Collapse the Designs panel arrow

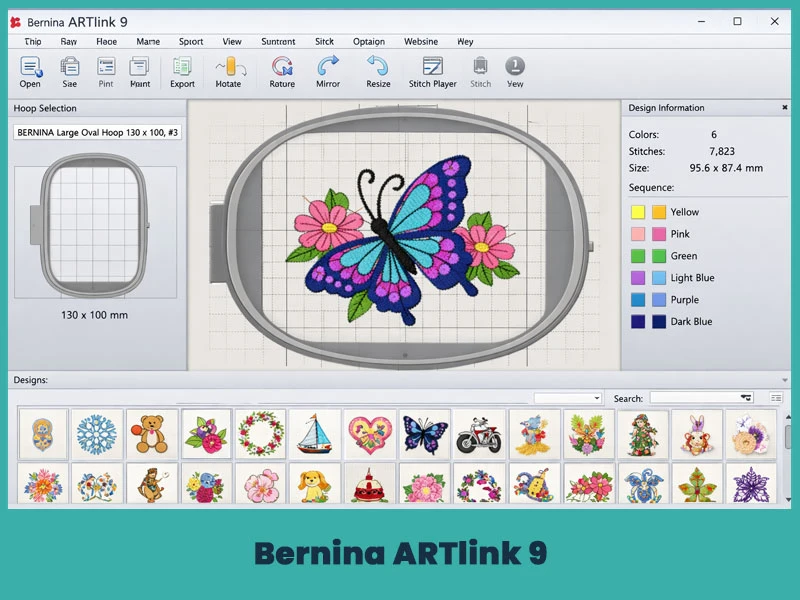click(785, 380)
